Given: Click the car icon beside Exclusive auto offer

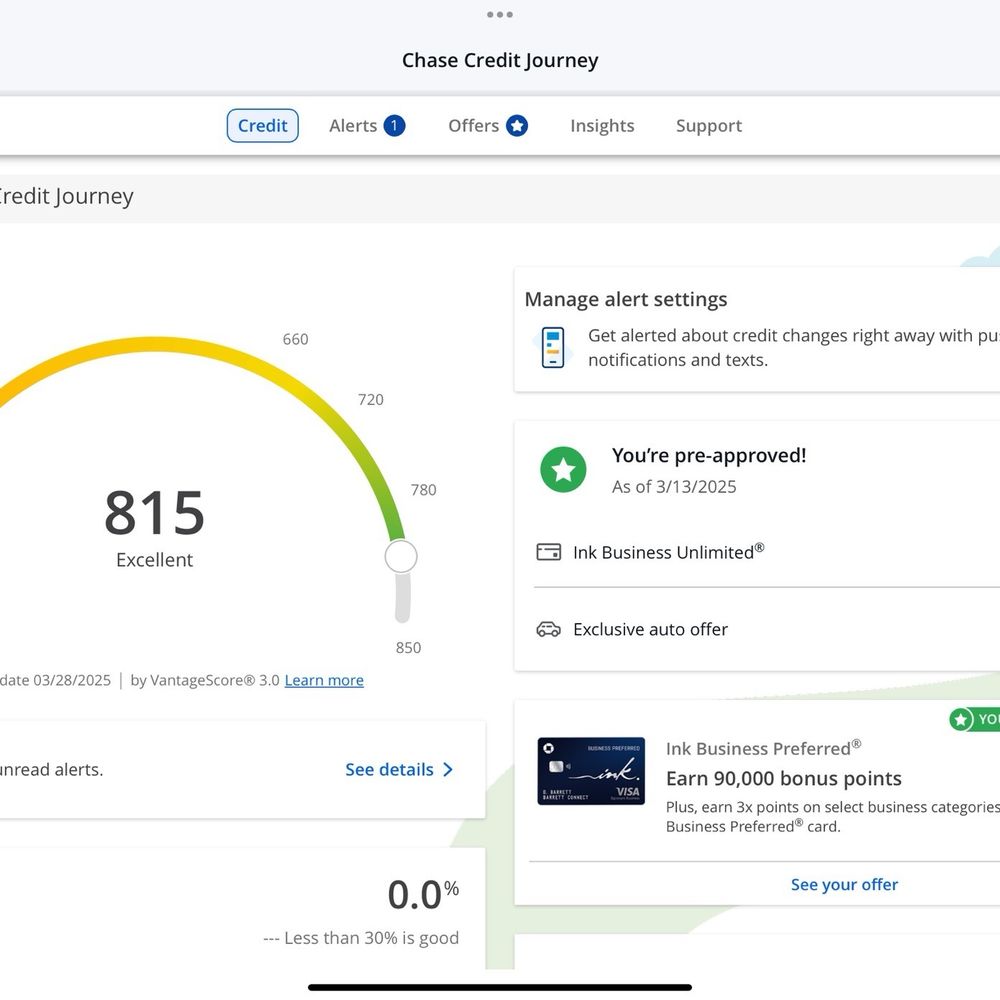Looking at the screenshot, I should click(x=548, y=629).
